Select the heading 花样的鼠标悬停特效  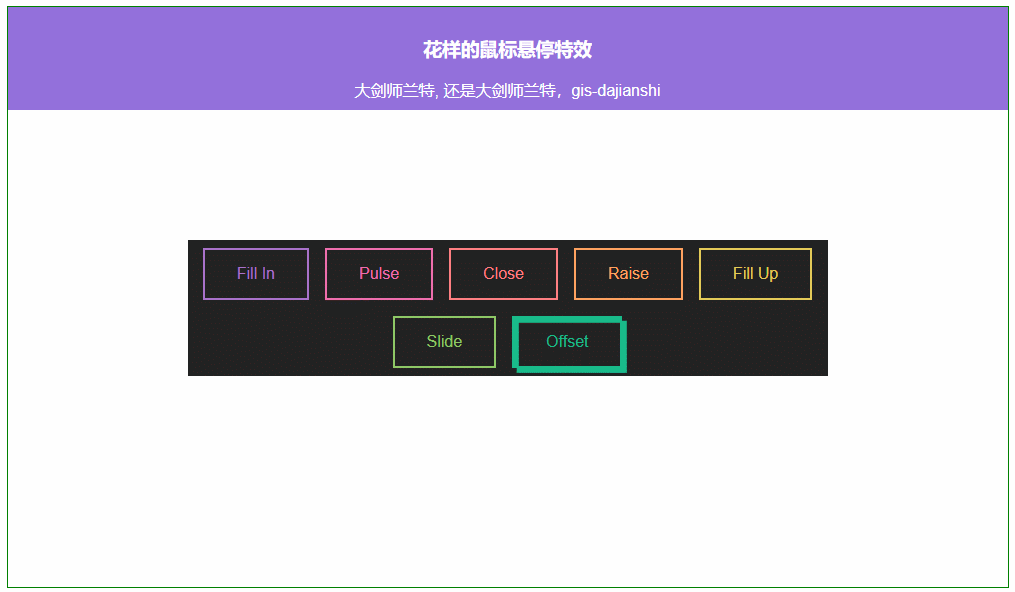[508, 50]
